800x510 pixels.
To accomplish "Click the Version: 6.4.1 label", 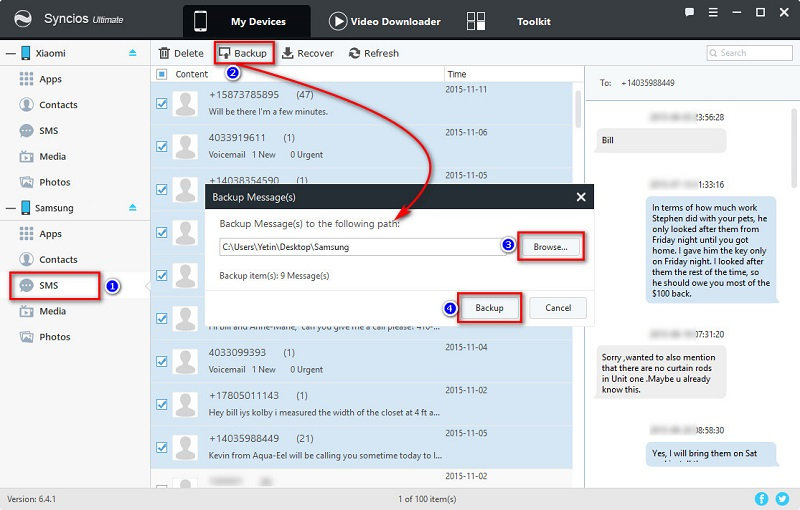I will click(x=32, y=499).
